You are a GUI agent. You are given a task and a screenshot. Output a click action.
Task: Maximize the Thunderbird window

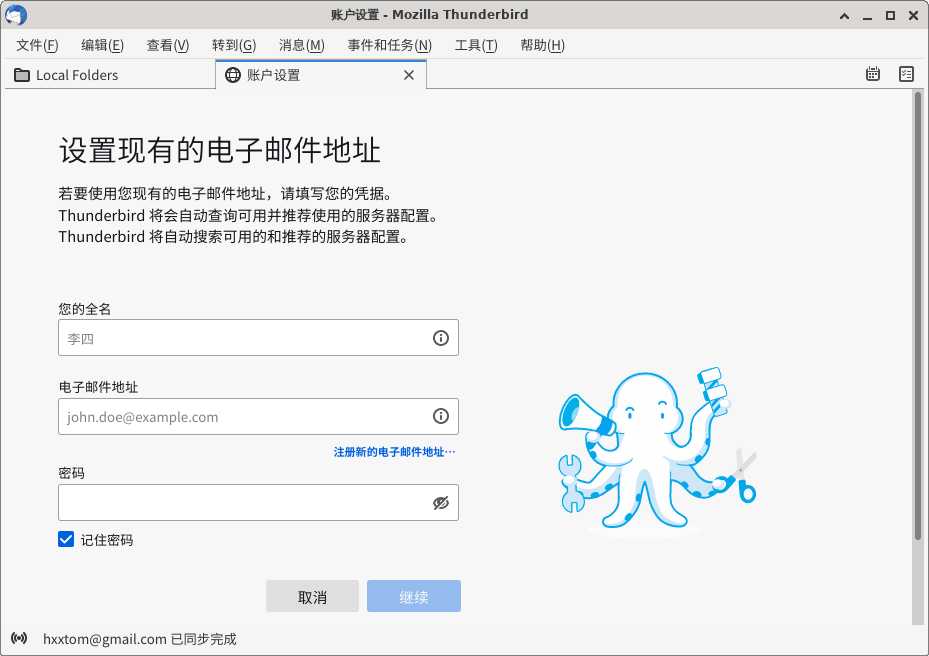890,16
